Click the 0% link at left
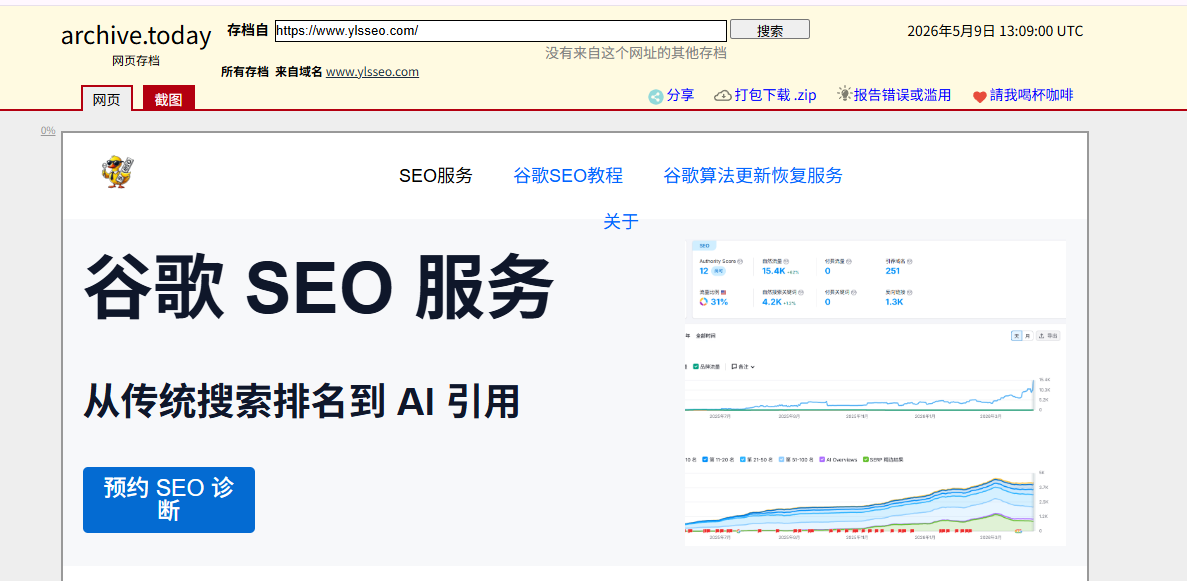The height and width of the screenshot is (581, 1187). point(48,130)
